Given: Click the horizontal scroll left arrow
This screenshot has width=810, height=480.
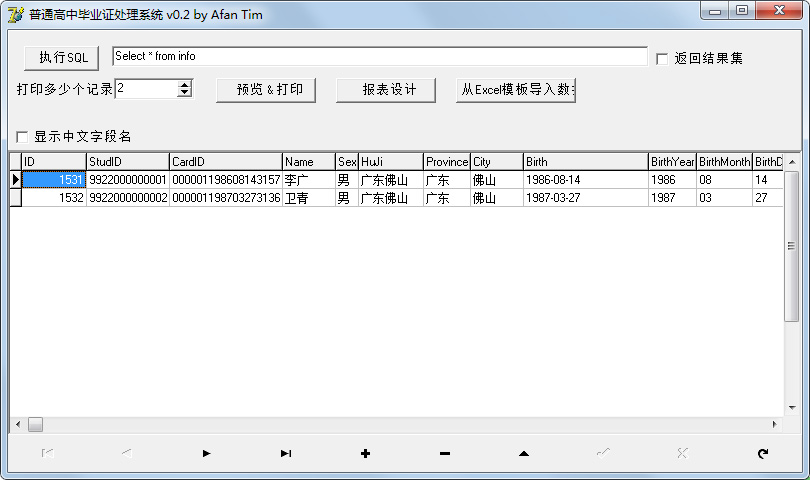Looking at the screenshot, I should point(18,425).
